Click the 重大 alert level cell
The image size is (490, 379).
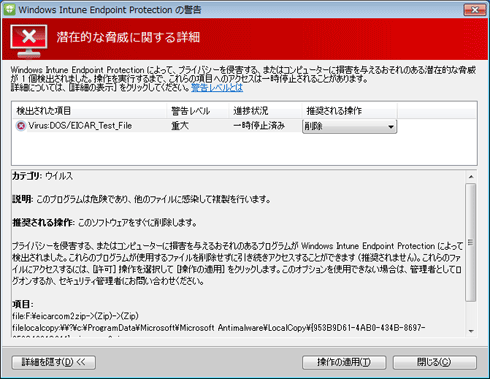point(180,126)
